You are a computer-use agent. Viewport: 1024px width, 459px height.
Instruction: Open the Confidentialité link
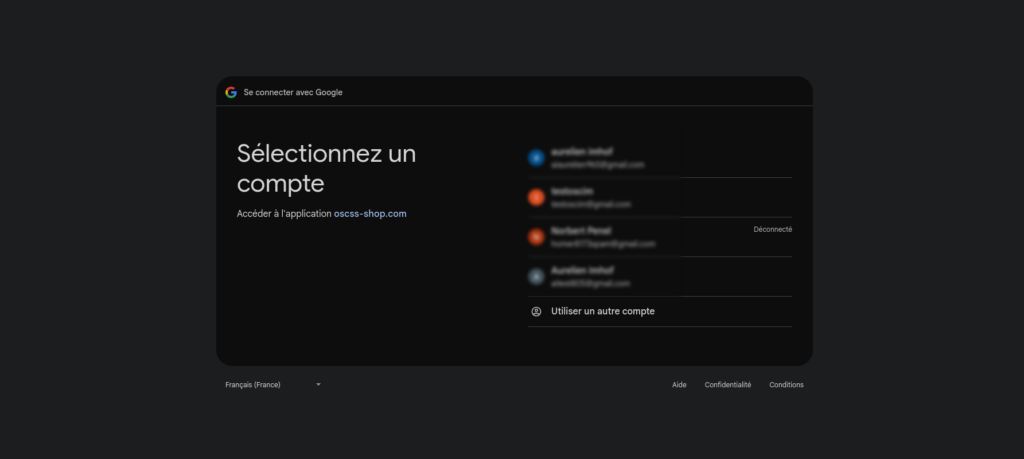tap(727, 385)
